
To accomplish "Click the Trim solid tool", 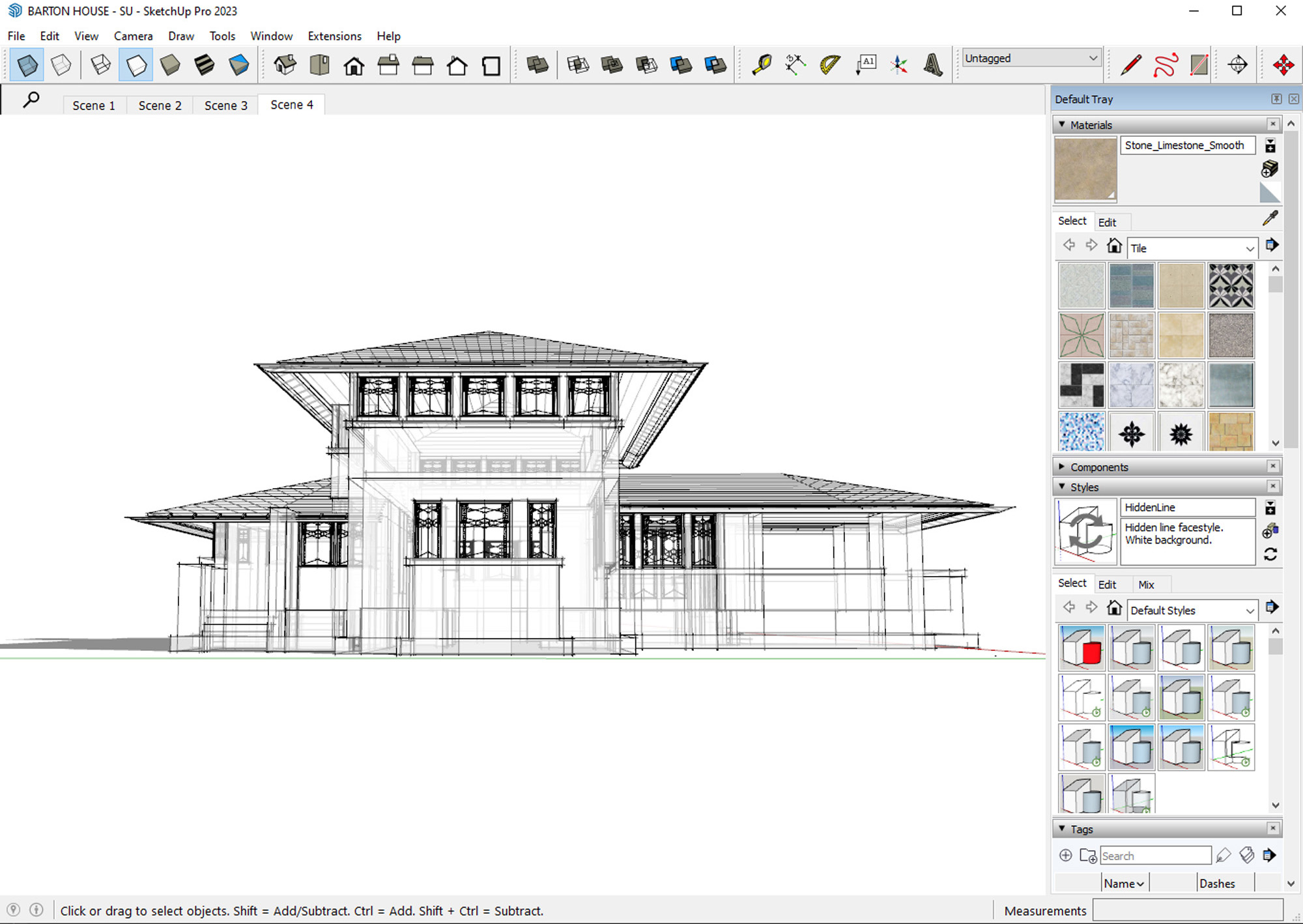I will [681, 65].
